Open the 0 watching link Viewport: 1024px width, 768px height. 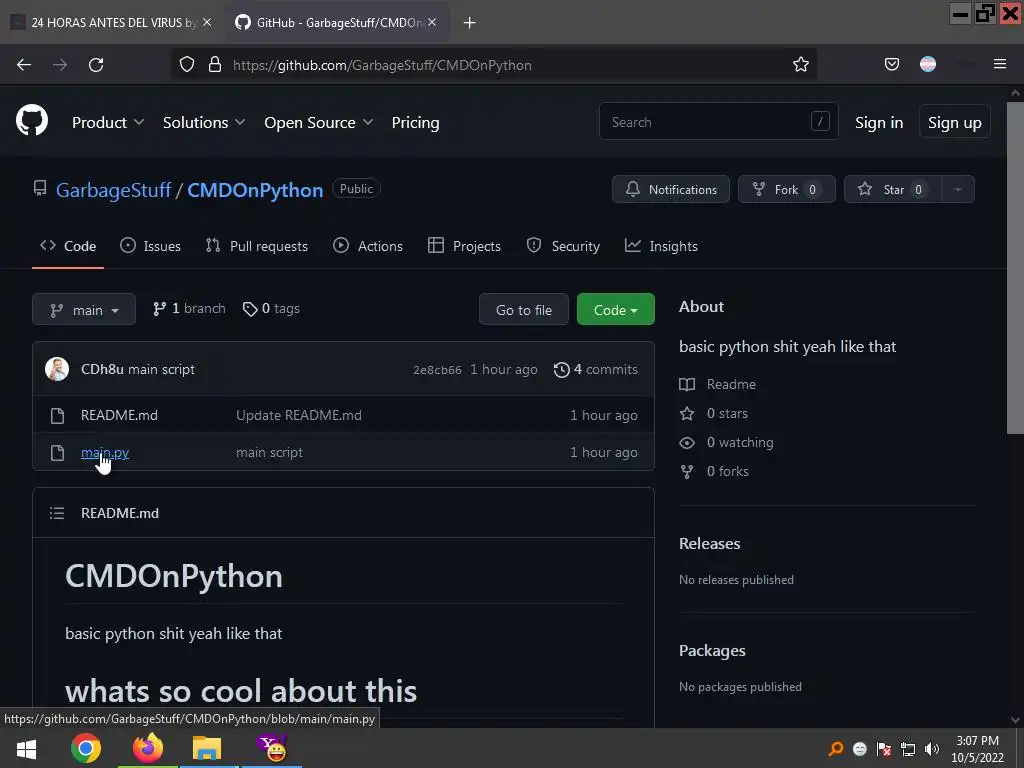click(x=726, y=443)
